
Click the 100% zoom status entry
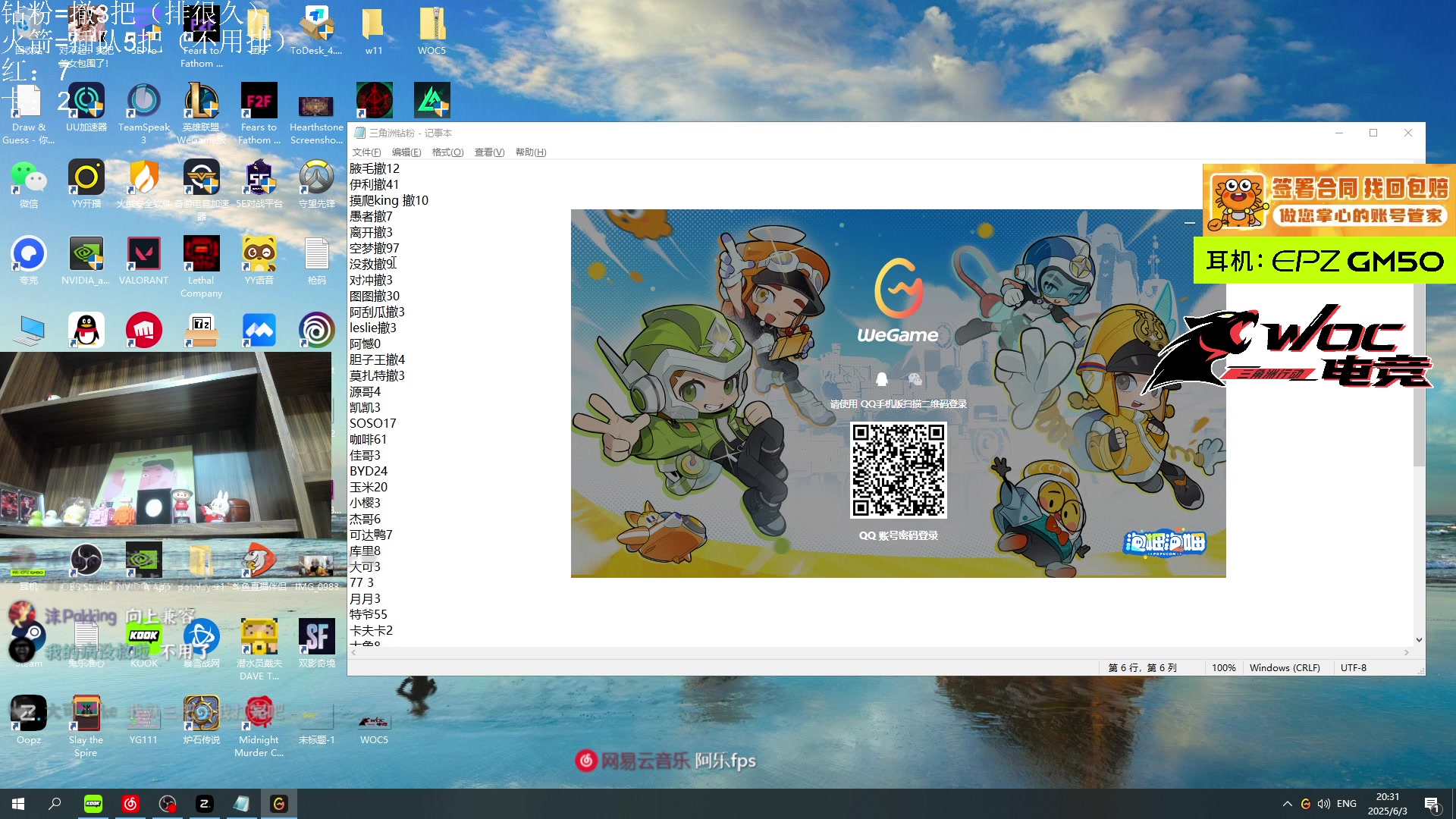pyautogui.click(x=1223, y=668)
